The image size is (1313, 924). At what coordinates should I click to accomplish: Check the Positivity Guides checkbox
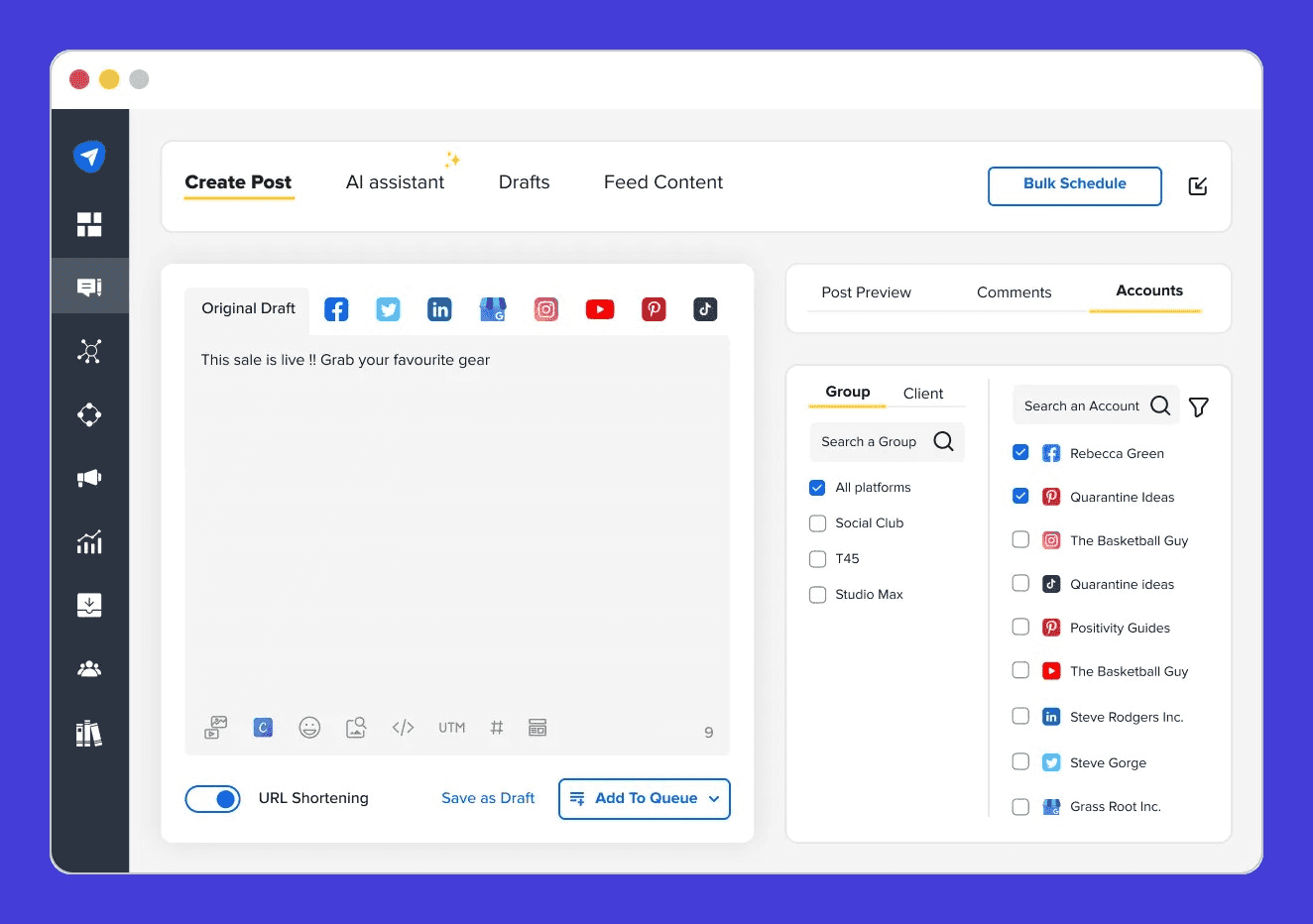point(1020,627)
